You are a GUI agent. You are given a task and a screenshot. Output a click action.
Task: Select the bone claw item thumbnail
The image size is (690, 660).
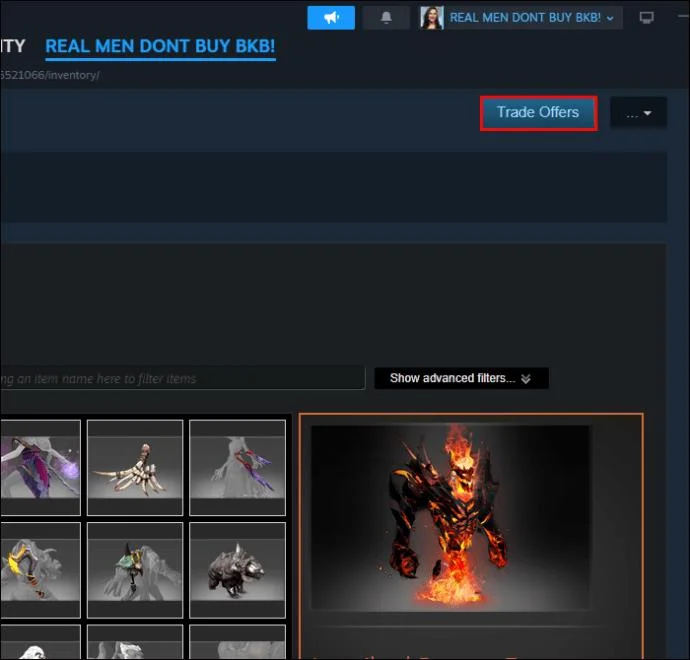pos(135,467)
